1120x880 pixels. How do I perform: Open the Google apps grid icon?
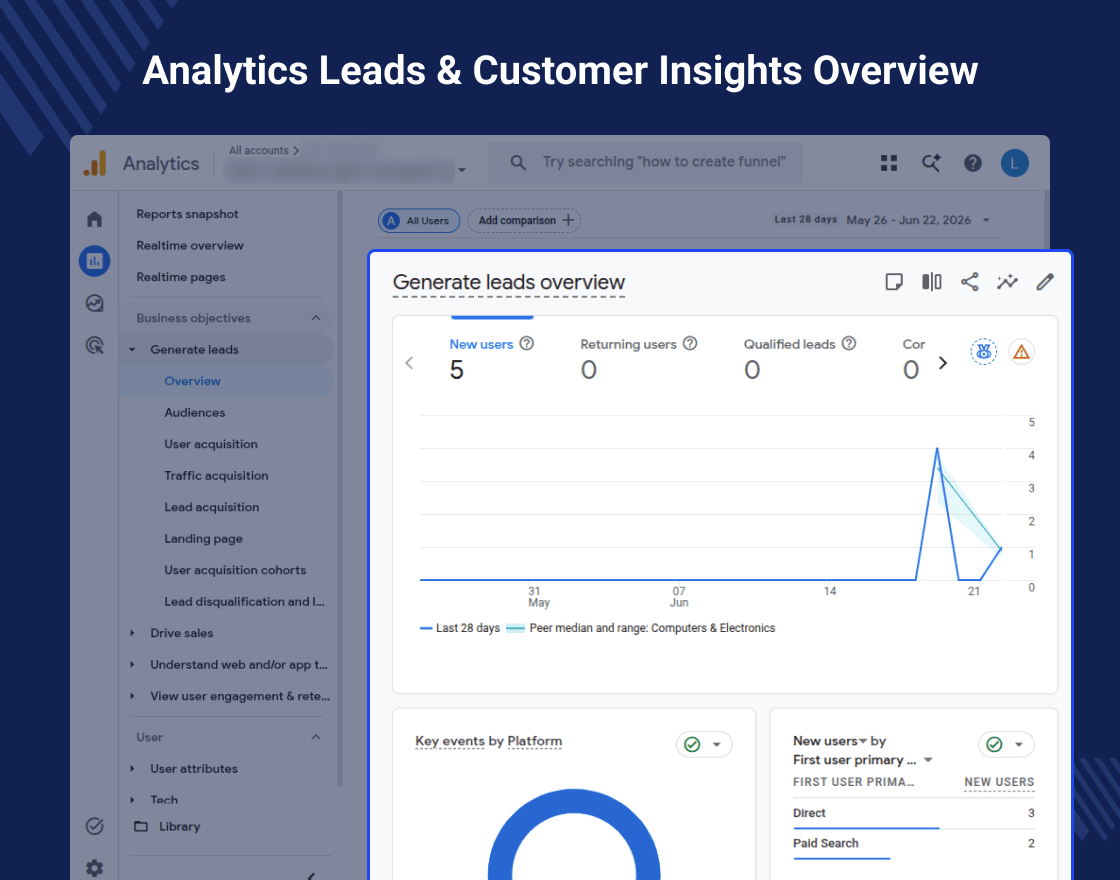889,164
